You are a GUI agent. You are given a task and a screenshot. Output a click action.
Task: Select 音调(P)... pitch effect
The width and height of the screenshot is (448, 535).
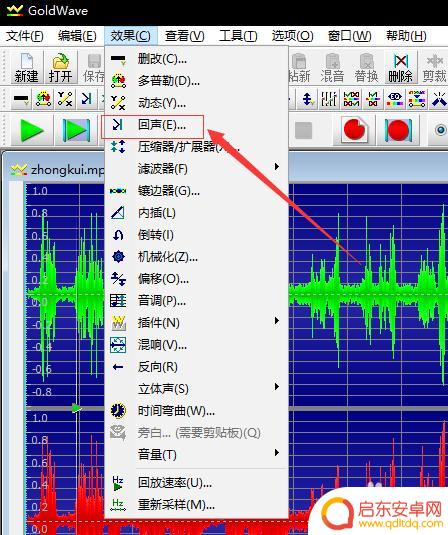click(196, 301)
